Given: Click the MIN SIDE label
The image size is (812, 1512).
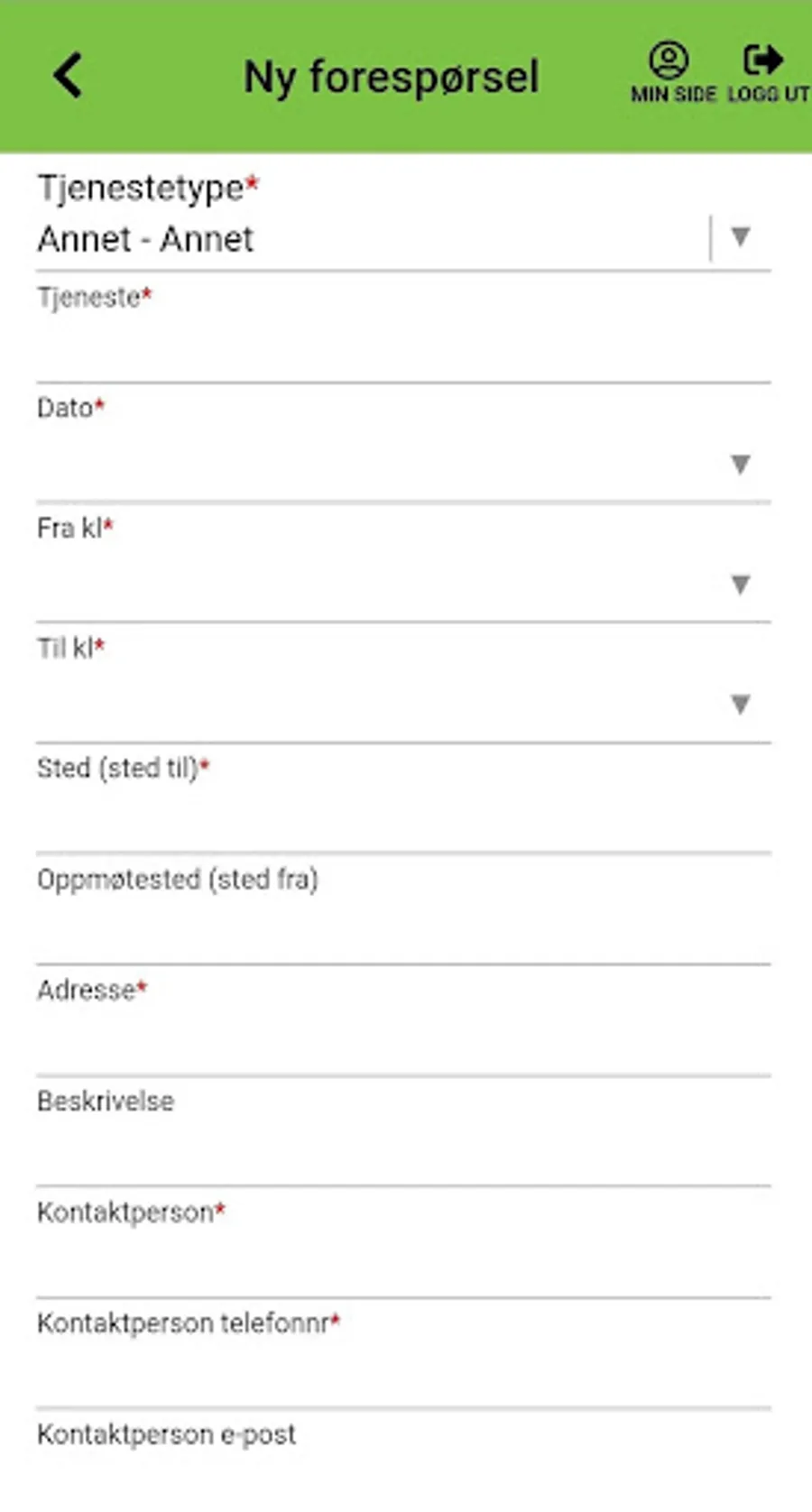Looking at the screenshot, I should (x=673, y=94).
